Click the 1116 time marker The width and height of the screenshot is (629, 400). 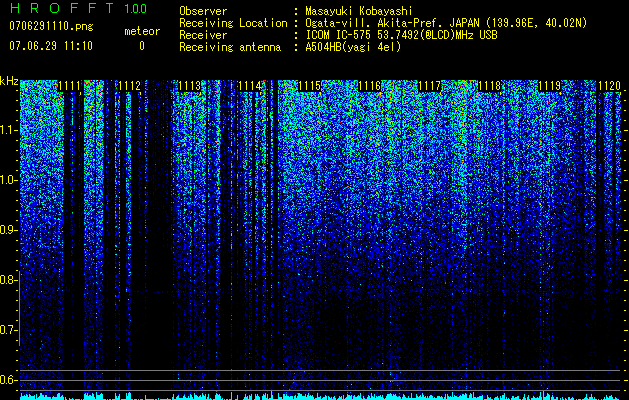coord(369,86)
